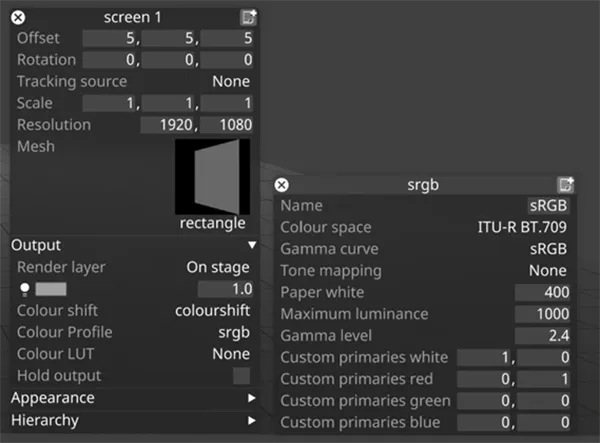Click the Hold output label
This screenshot has height=443, width=600.
point(59,376)
